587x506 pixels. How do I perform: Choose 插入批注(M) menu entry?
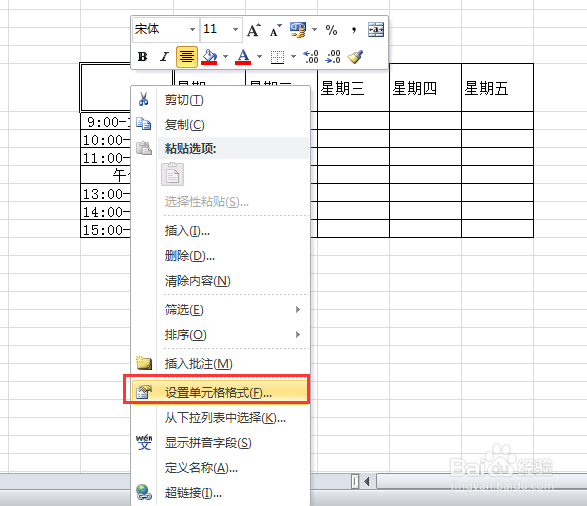point(220,364)
